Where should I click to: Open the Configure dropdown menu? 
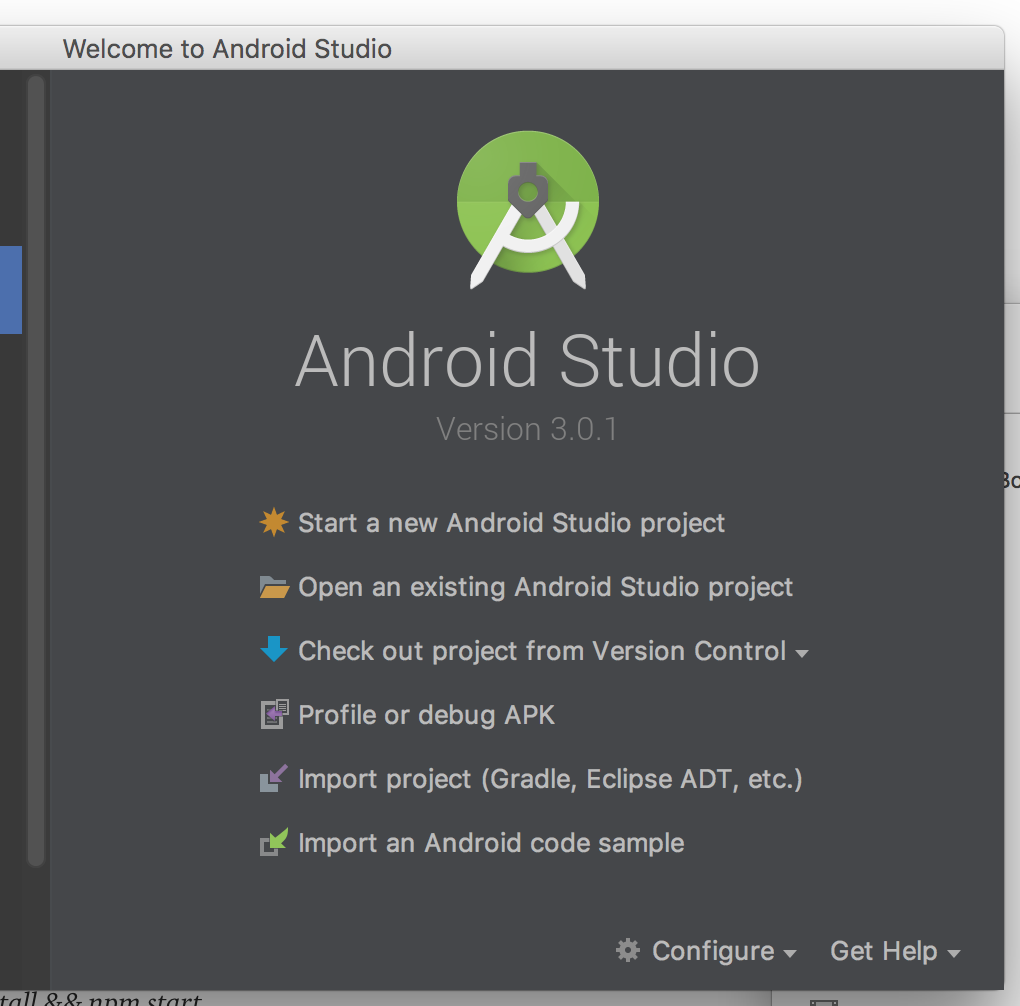712,951
